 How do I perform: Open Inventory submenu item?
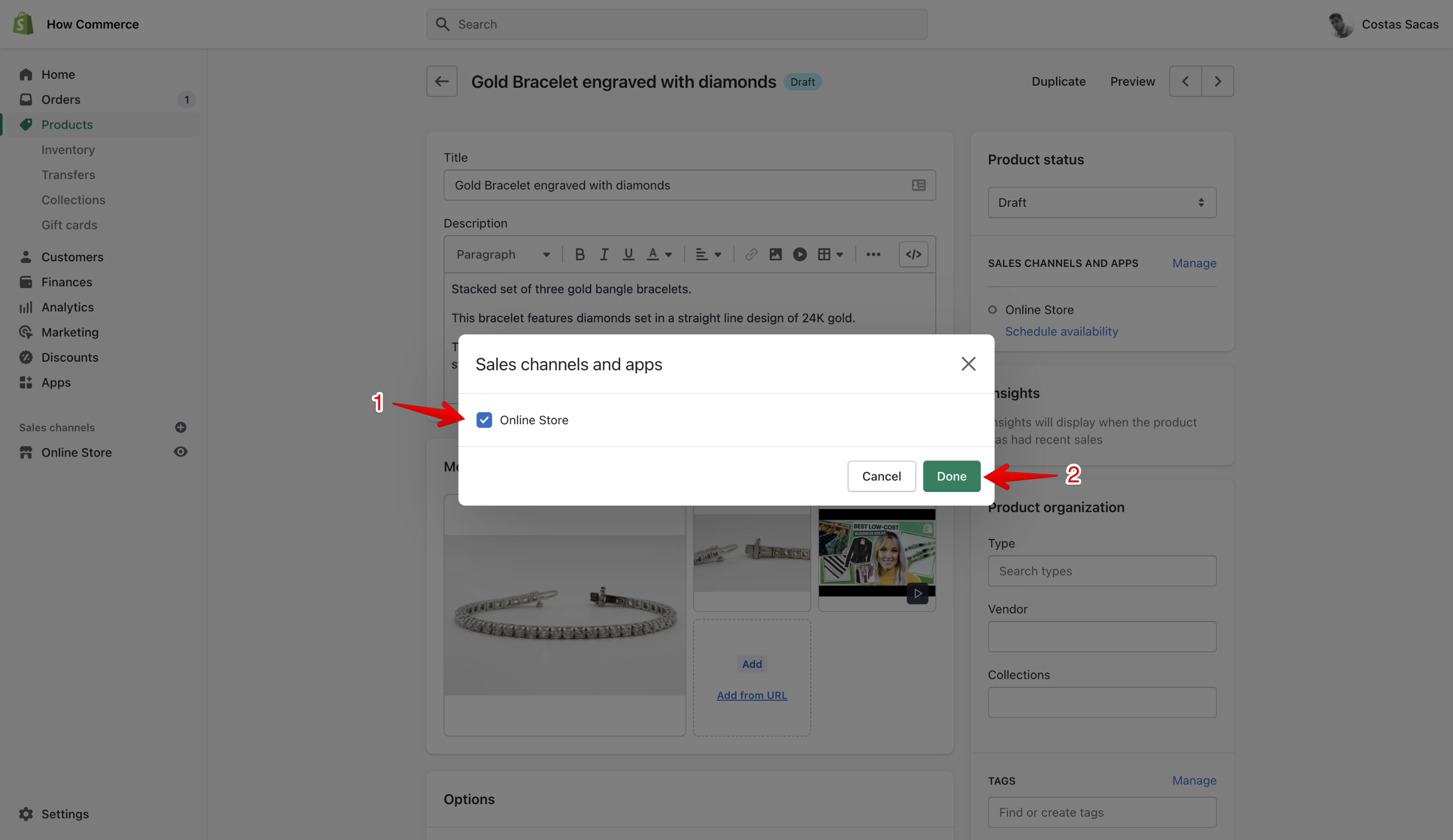68,149
